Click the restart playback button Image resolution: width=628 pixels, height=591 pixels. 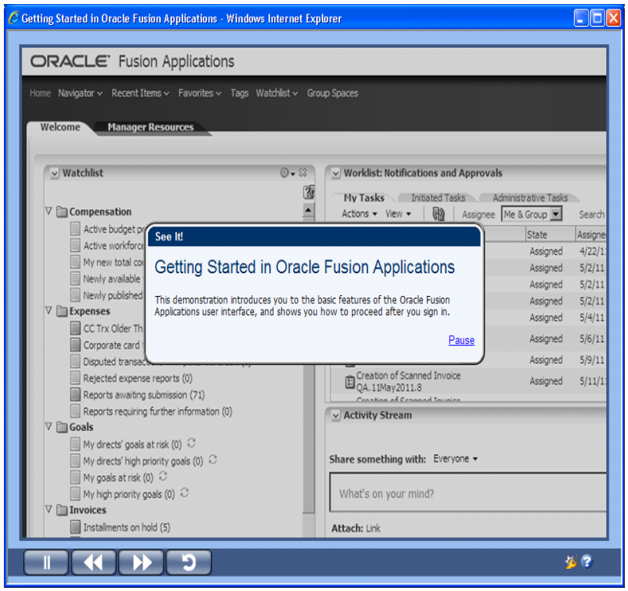click(189, 563)
